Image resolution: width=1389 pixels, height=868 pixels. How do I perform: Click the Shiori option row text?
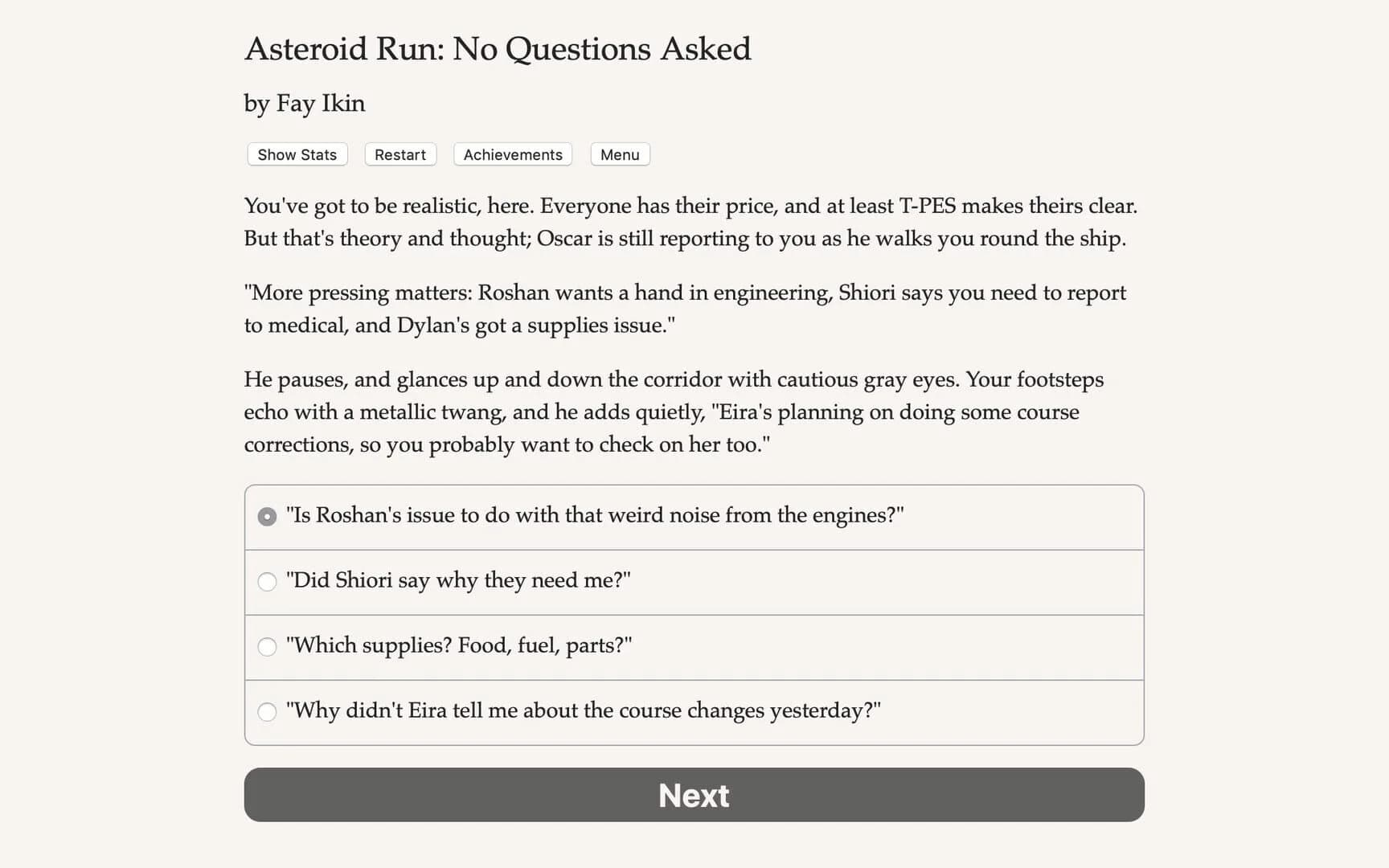(x=458, y=580)
